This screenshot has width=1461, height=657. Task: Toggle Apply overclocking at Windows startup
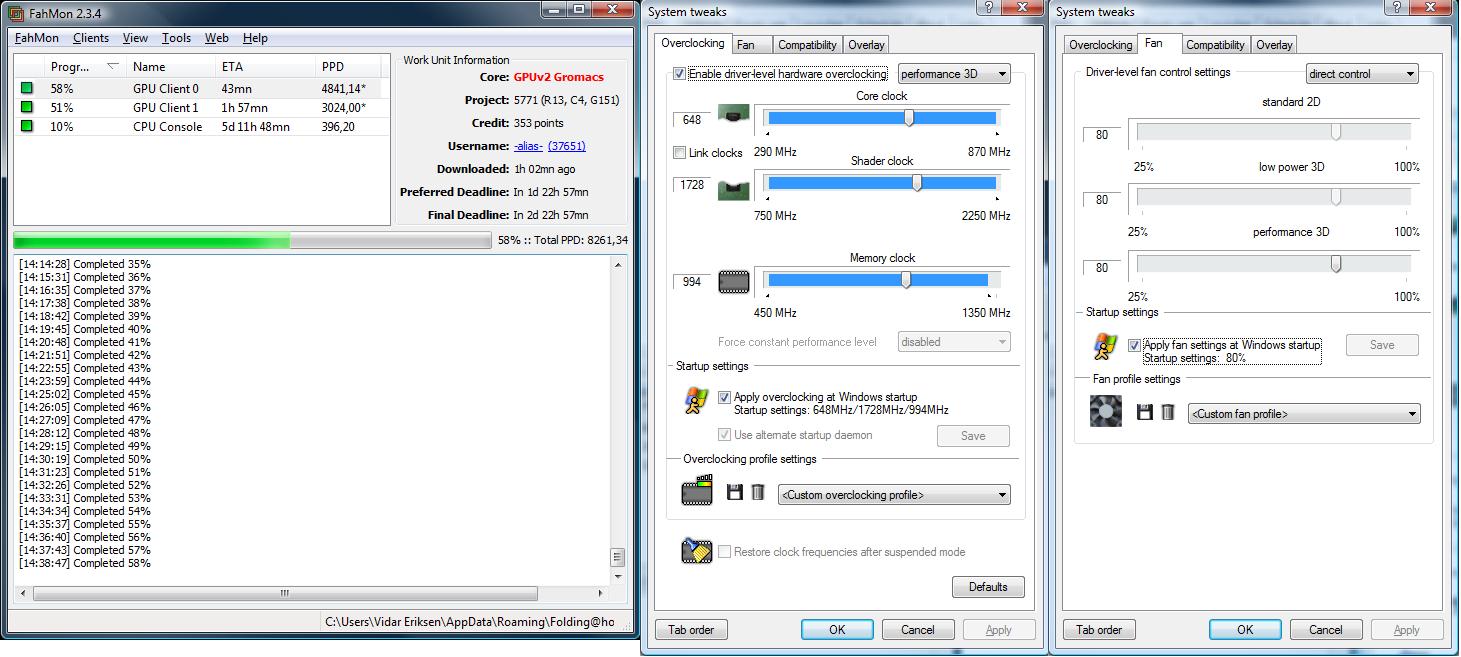click(x=724, y=397)
